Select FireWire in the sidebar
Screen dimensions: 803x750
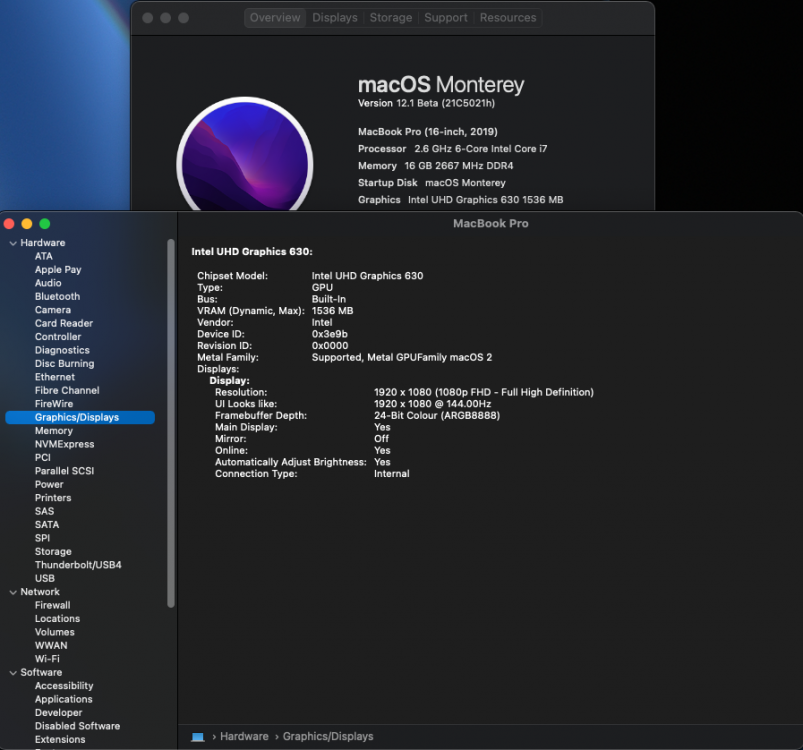tap(54, 404)
